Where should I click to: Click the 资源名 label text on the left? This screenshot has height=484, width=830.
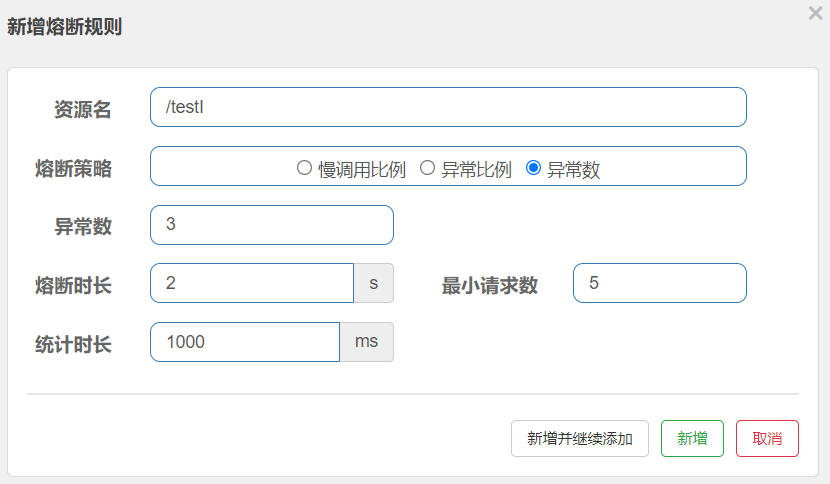(83, 109)
